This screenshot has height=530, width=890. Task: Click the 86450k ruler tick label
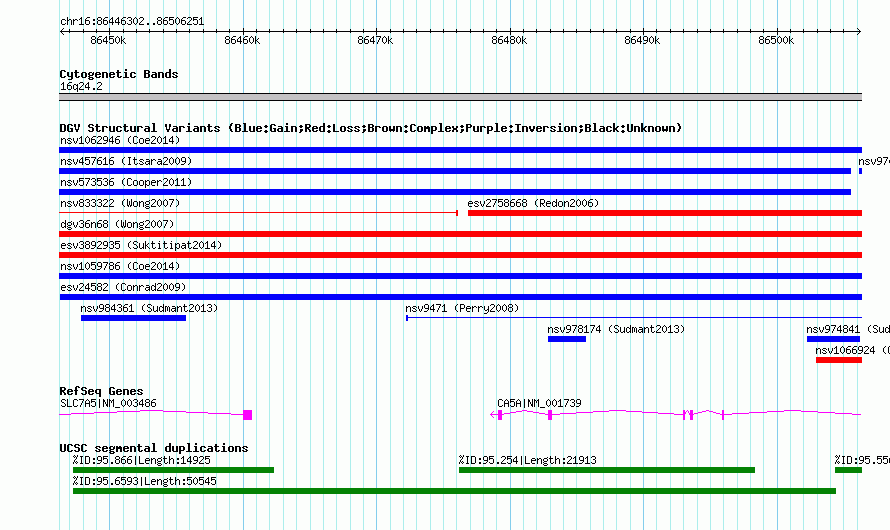108,40
